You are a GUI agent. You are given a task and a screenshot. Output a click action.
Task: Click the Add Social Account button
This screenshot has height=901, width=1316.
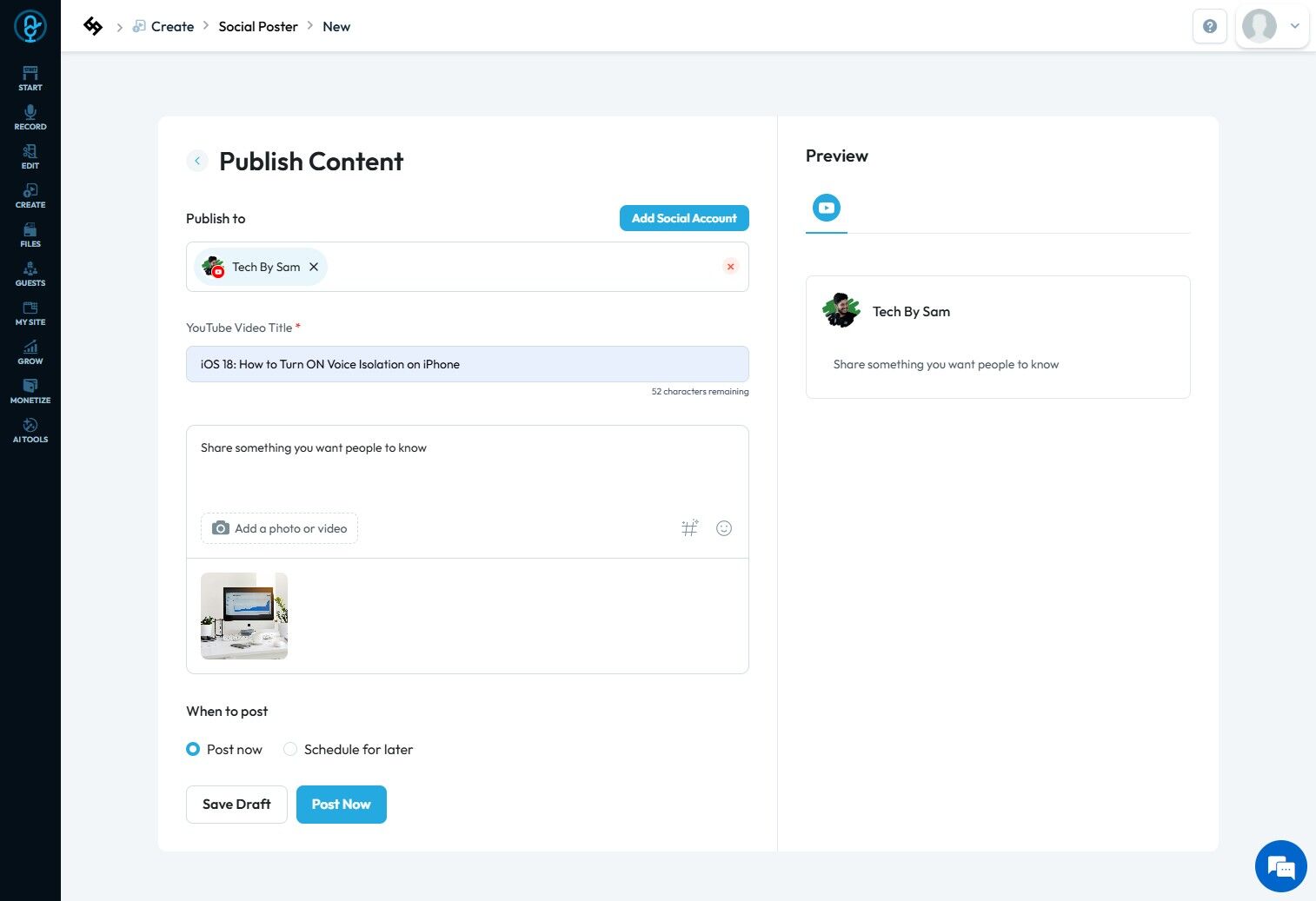pos(684,218)
